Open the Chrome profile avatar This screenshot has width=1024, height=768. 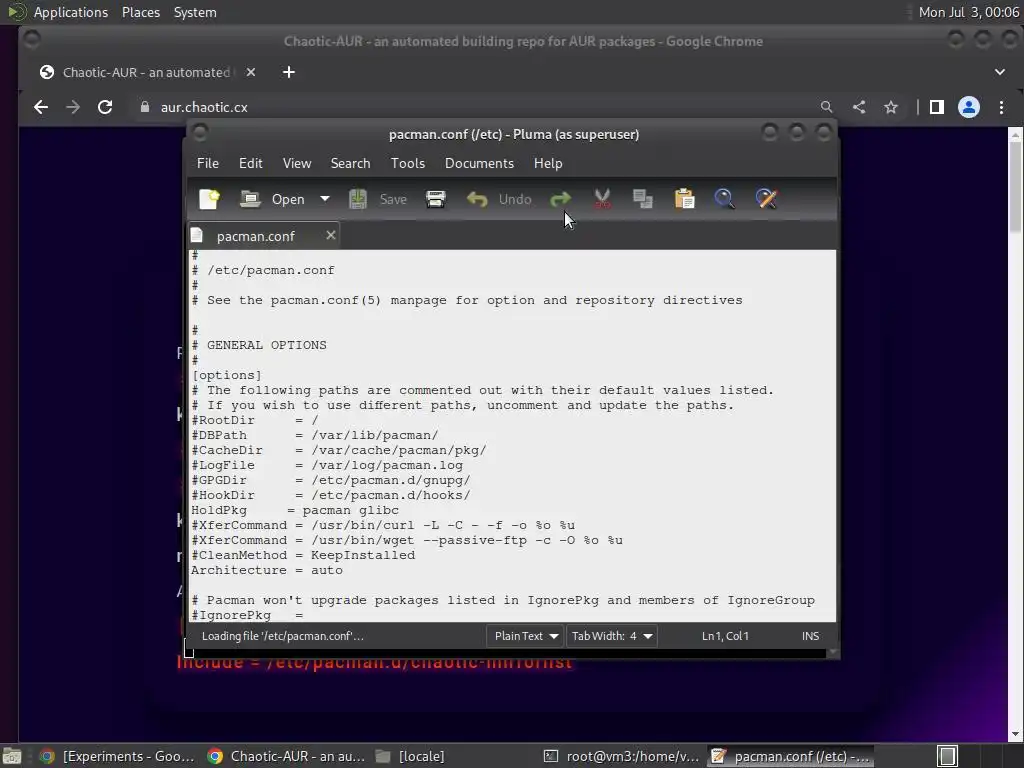point(968,107)
